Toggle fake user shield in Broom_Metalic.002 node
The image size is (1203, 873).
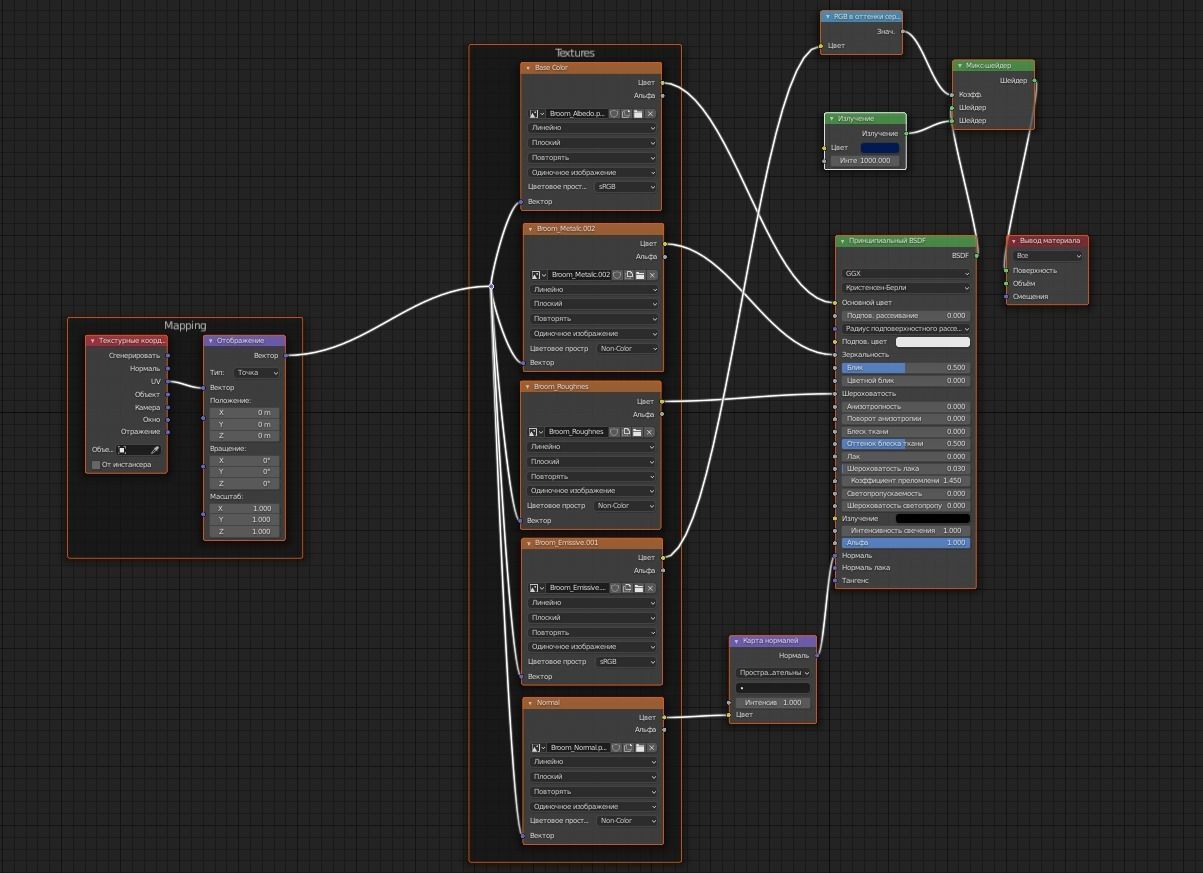pos(618,275)
